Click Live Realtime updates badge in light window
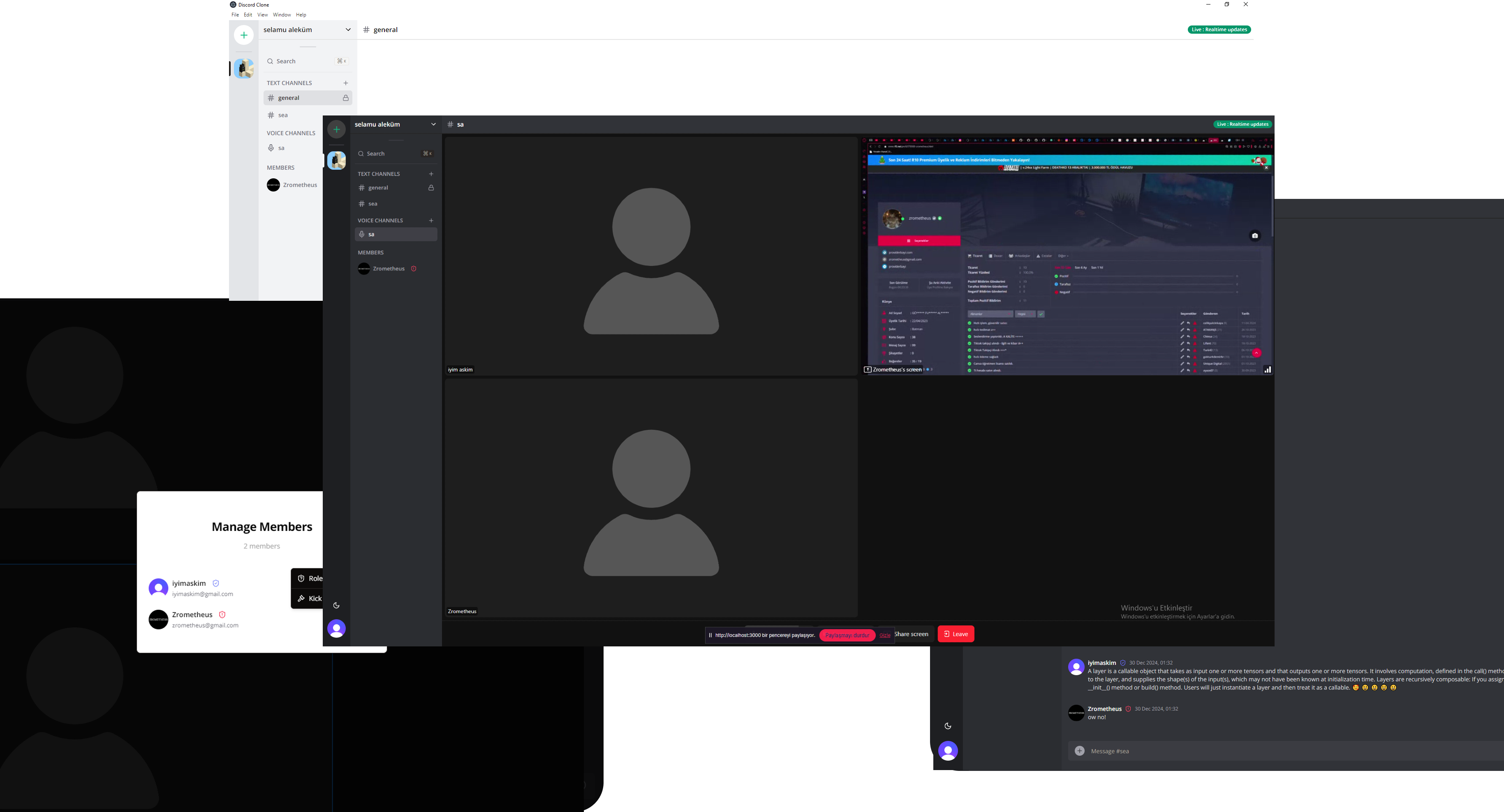1504x812 pixels. coord(1219,30)
